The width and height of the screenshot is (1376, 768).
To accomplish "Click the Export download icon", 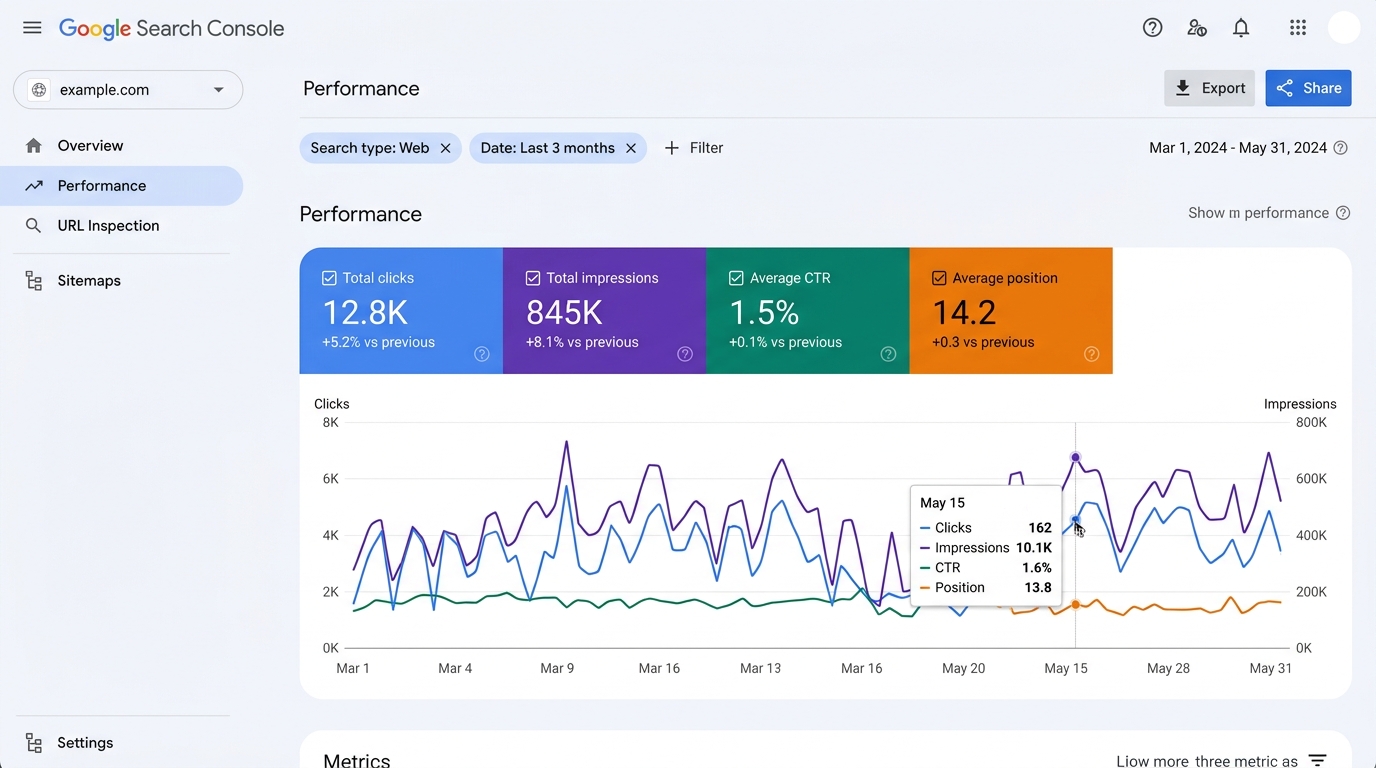I will pos(1183,88).
